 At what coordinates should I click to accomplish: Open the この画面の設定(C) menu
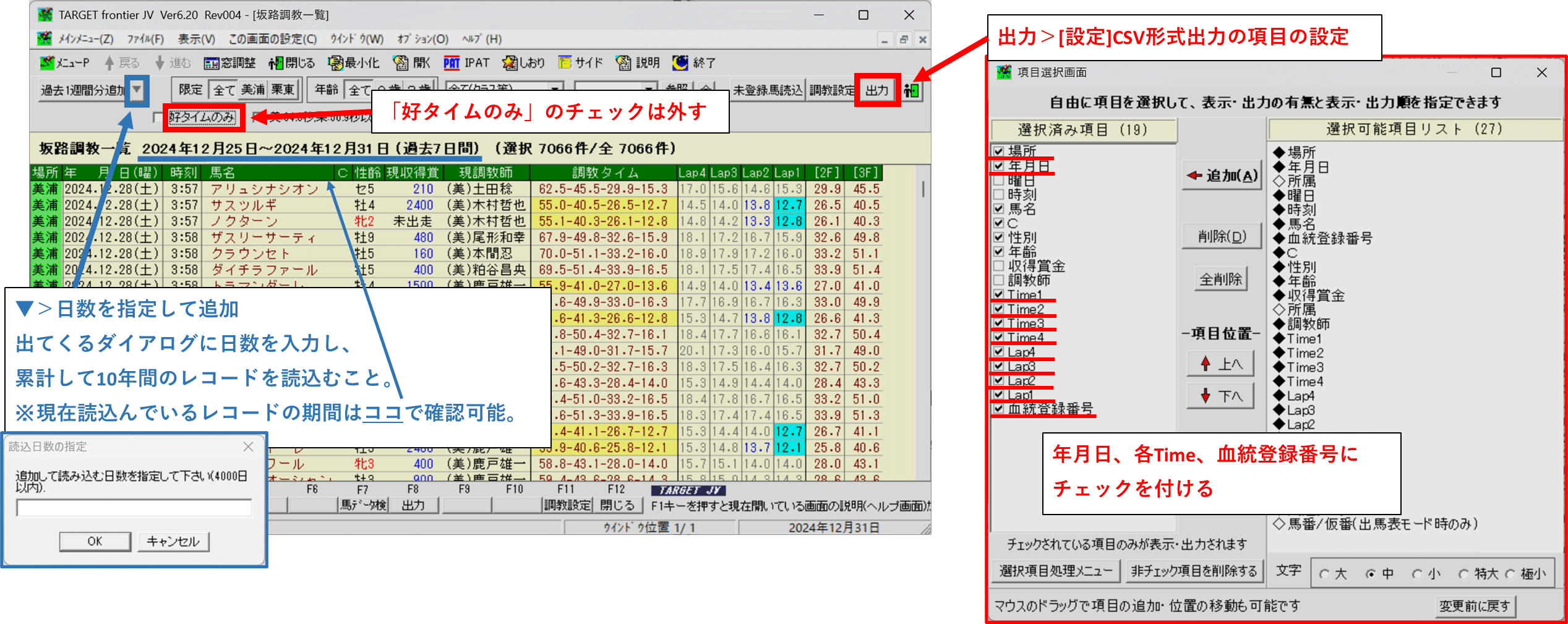click(273, 39)
